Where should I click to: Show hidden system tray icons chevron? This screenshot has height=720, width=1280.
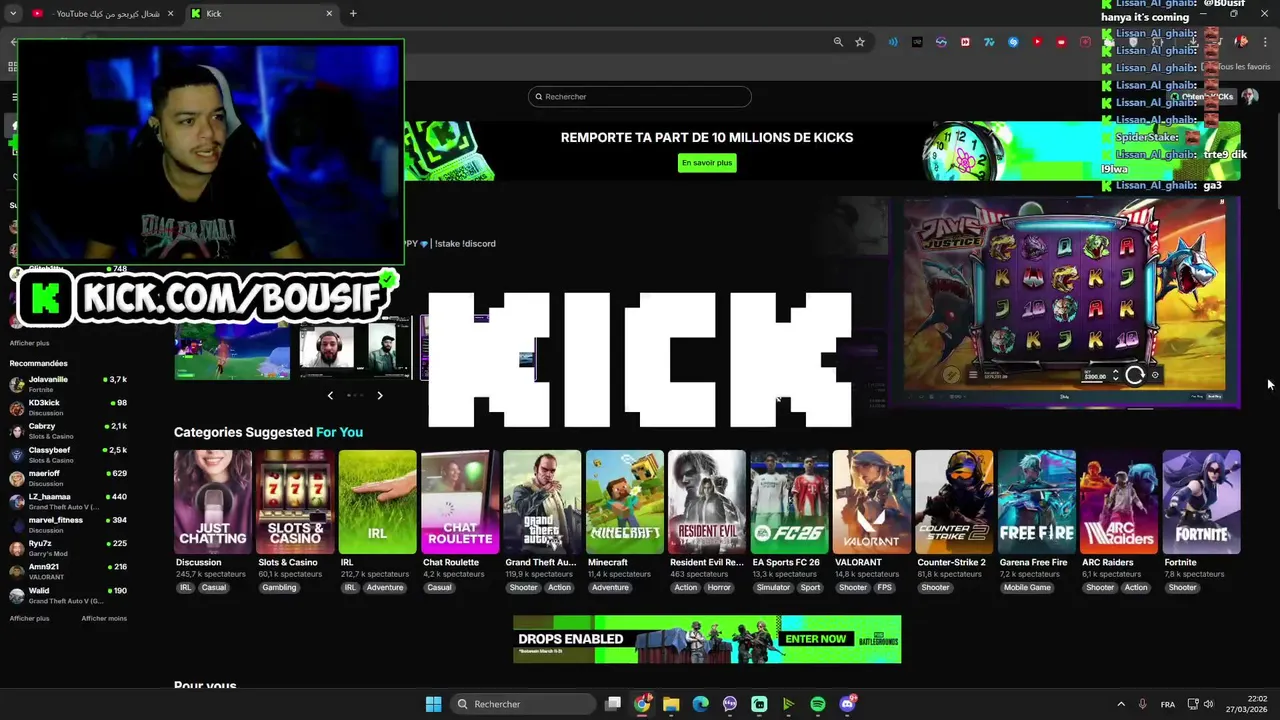point(1121,704)
